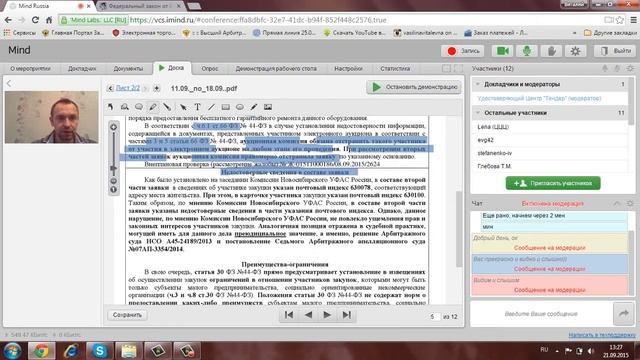Select the ellipse shape tool
Screen dimensions: 640x360
click(x=240, y=107)
